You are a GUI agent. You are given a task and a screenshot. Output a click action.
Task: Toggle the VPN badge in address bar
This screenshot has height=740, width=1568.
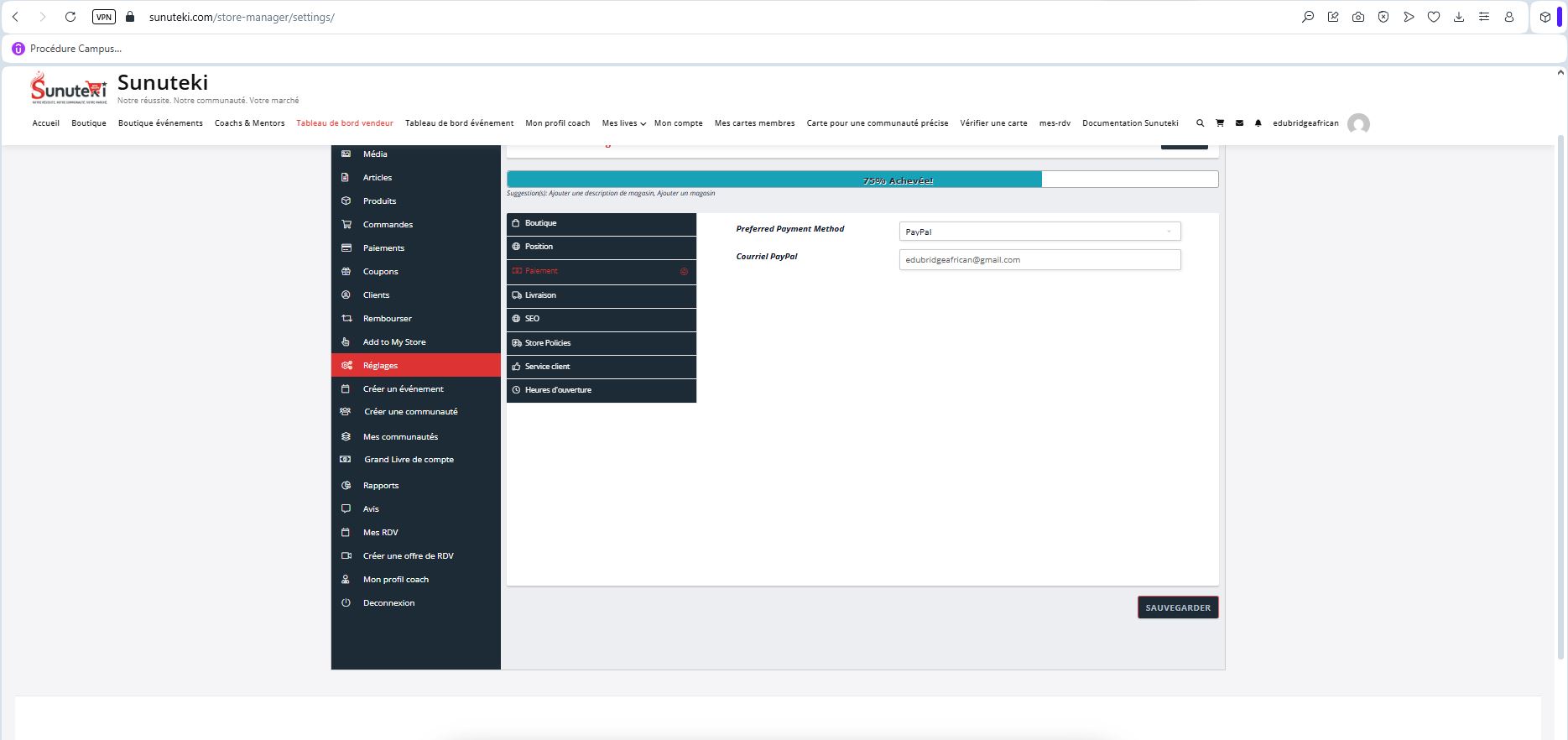coord(103,17)
